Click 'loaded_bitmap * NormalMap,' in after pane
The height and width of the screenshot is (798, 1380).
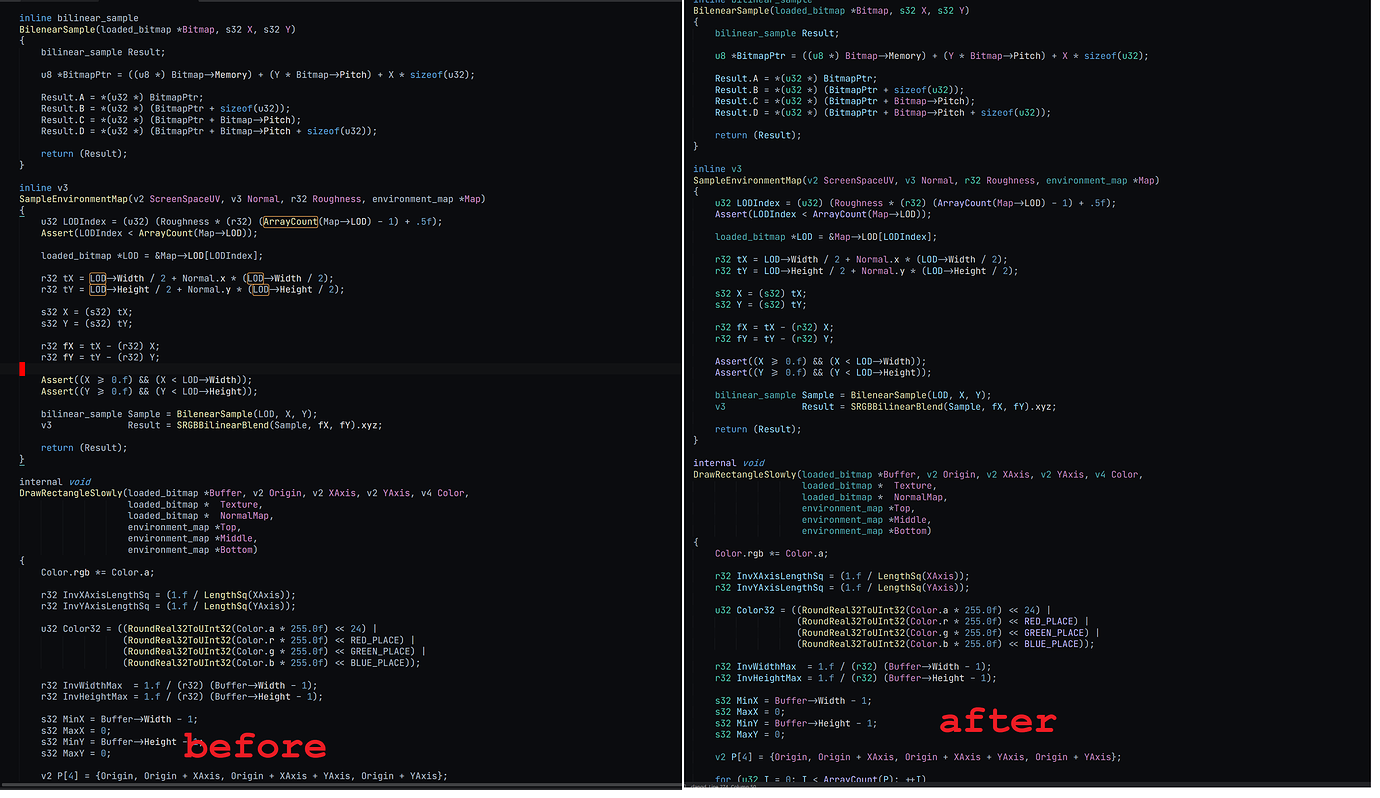pyautogui.click(x=875, y=497)
